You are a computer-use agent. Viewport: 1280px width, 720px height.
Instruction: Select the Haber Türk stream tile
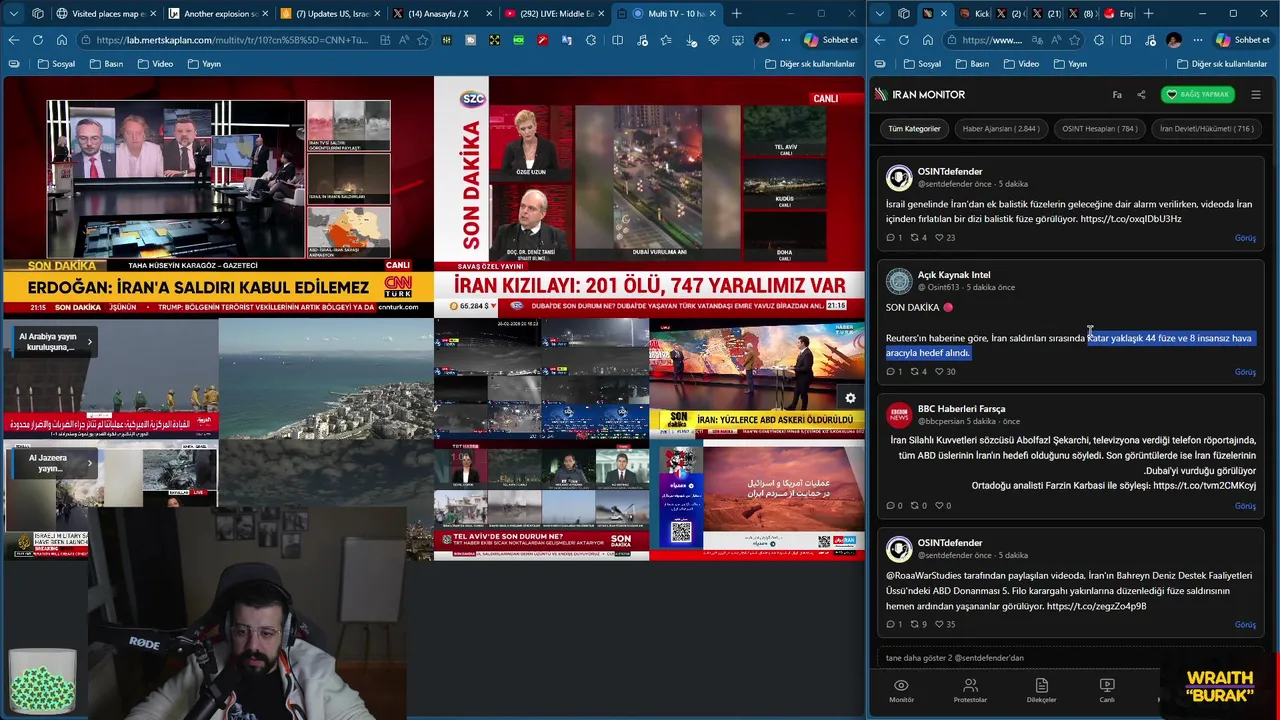pyautogui.click(x=757, y=379)
